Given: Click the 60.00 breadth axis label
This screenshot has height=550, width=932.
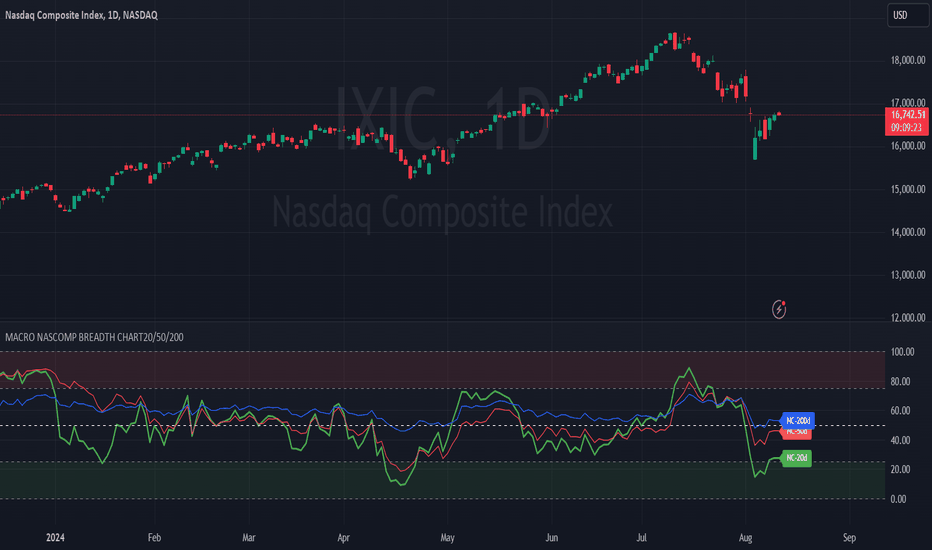Looking at the screenshot, I should click(900, 411).
